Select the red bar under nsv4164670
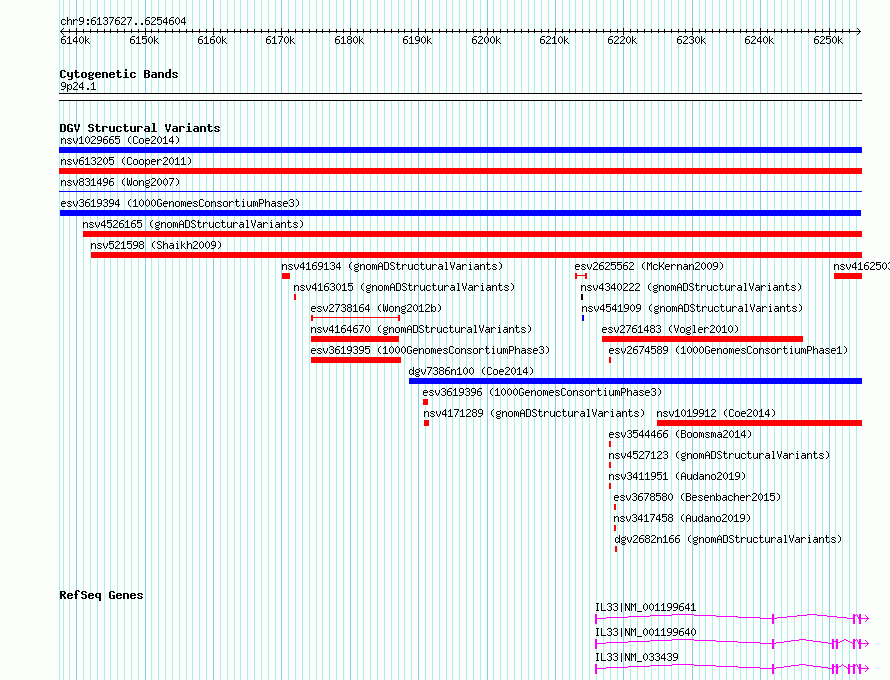The height and width of the screenshot is (680, 890). [x=355, y=339]
